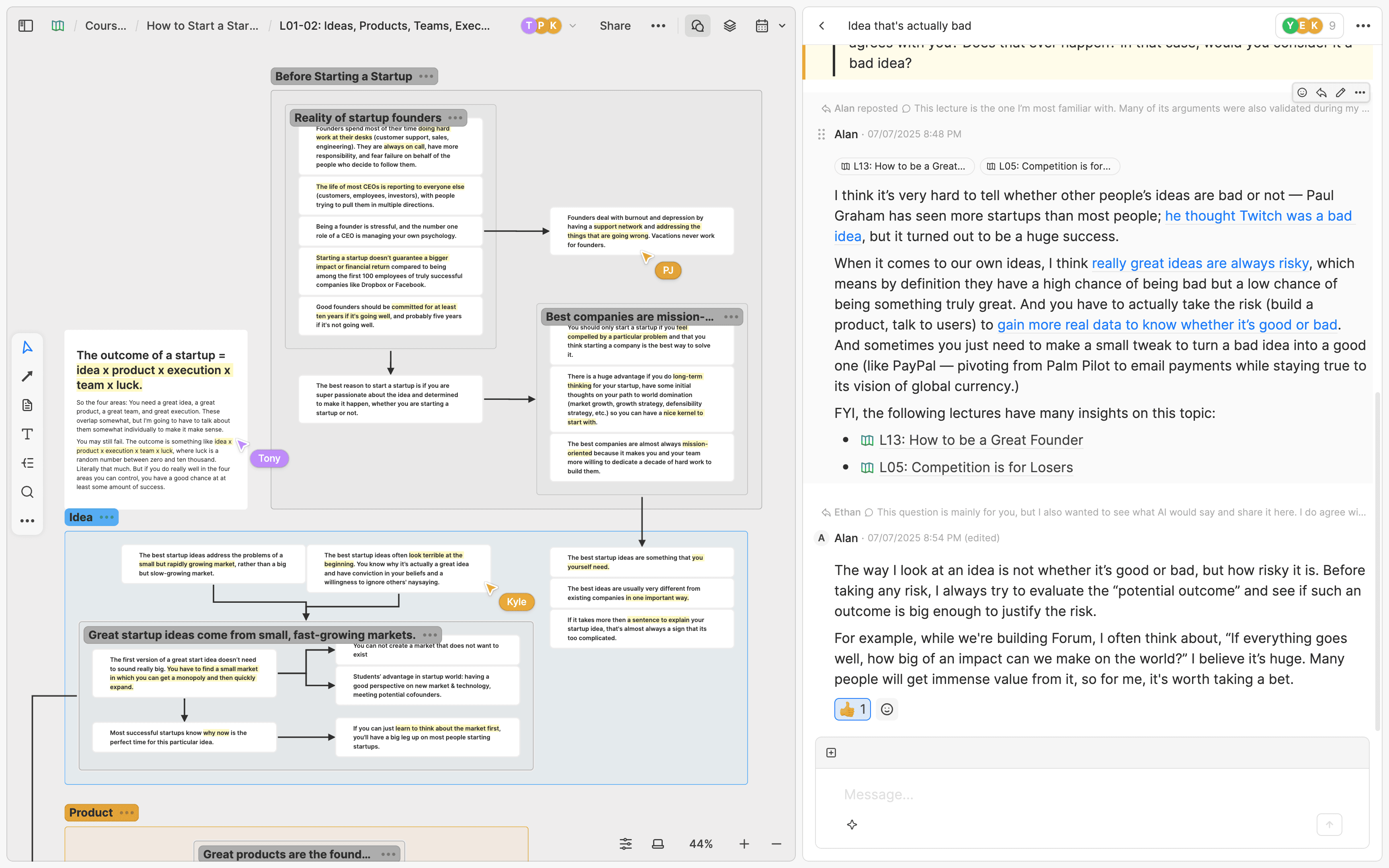Select the document/note tool in the sidebar

click(27, 405)
